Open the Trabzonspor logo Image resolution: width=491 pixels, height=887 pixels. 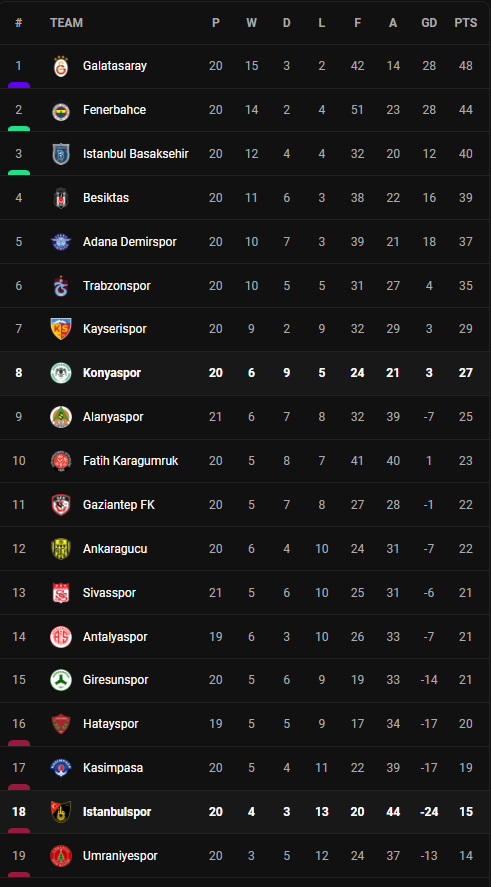pos(61,286)
